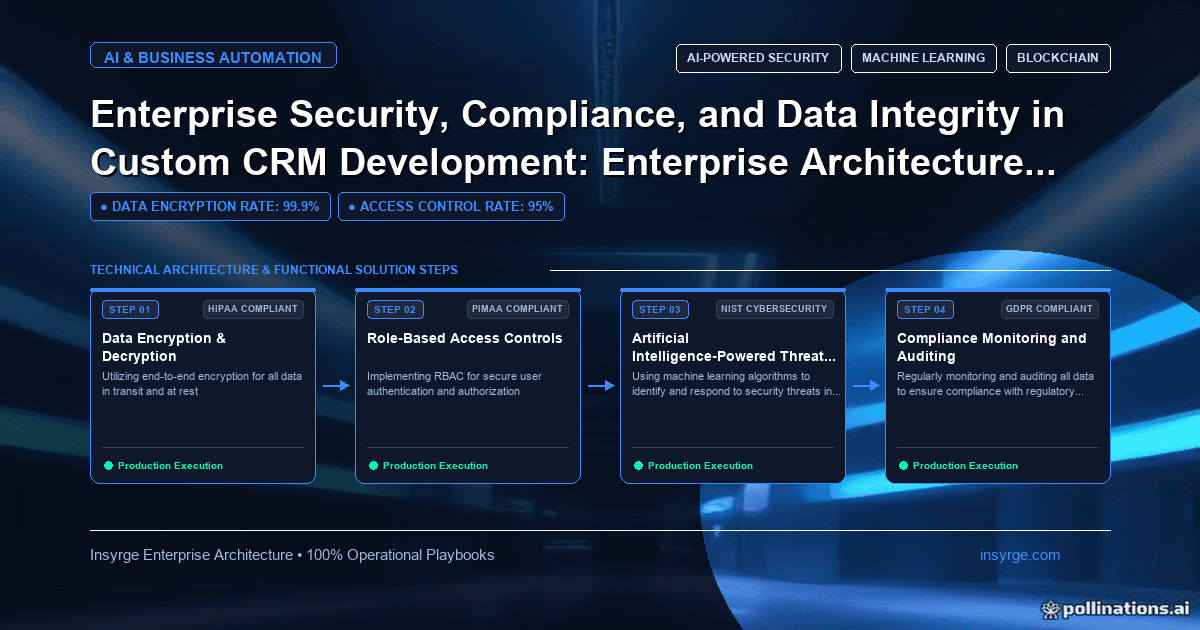
Task: Click the Insyrge Enterprise Architecture footer text
Action: (x=292, y=555)
